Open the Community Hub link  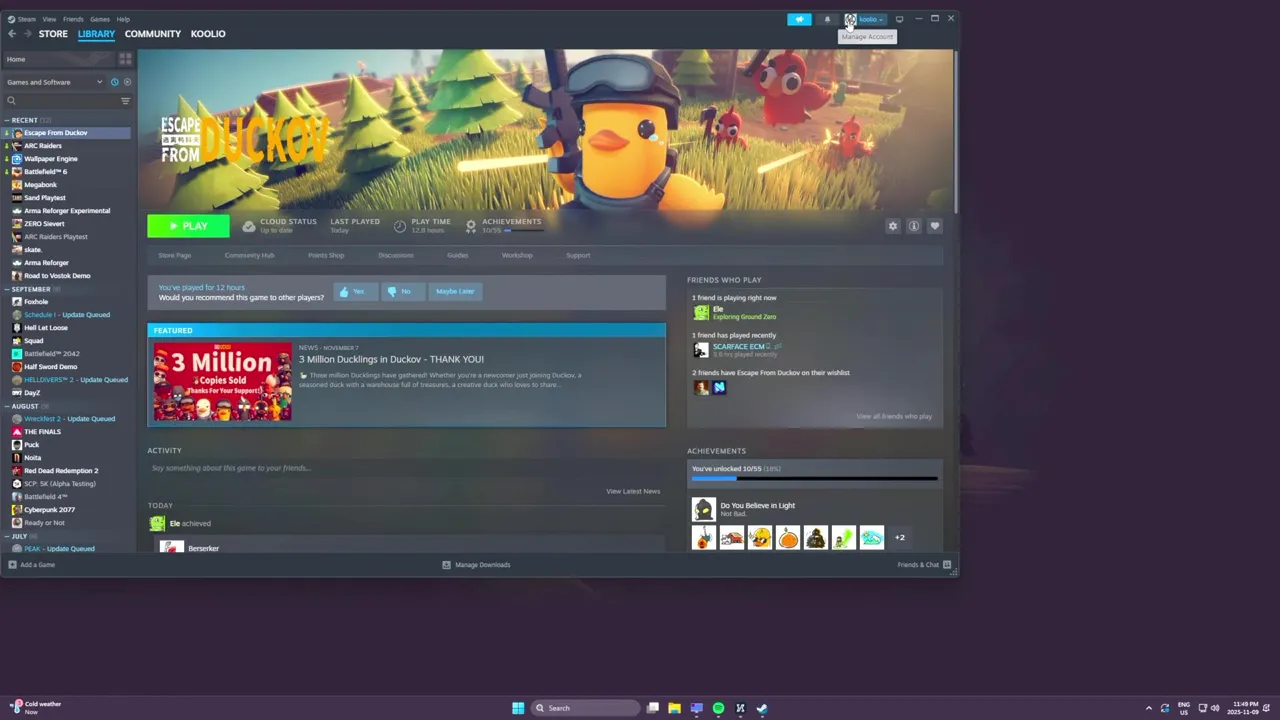pyautogui.click(x=249, y=255)
